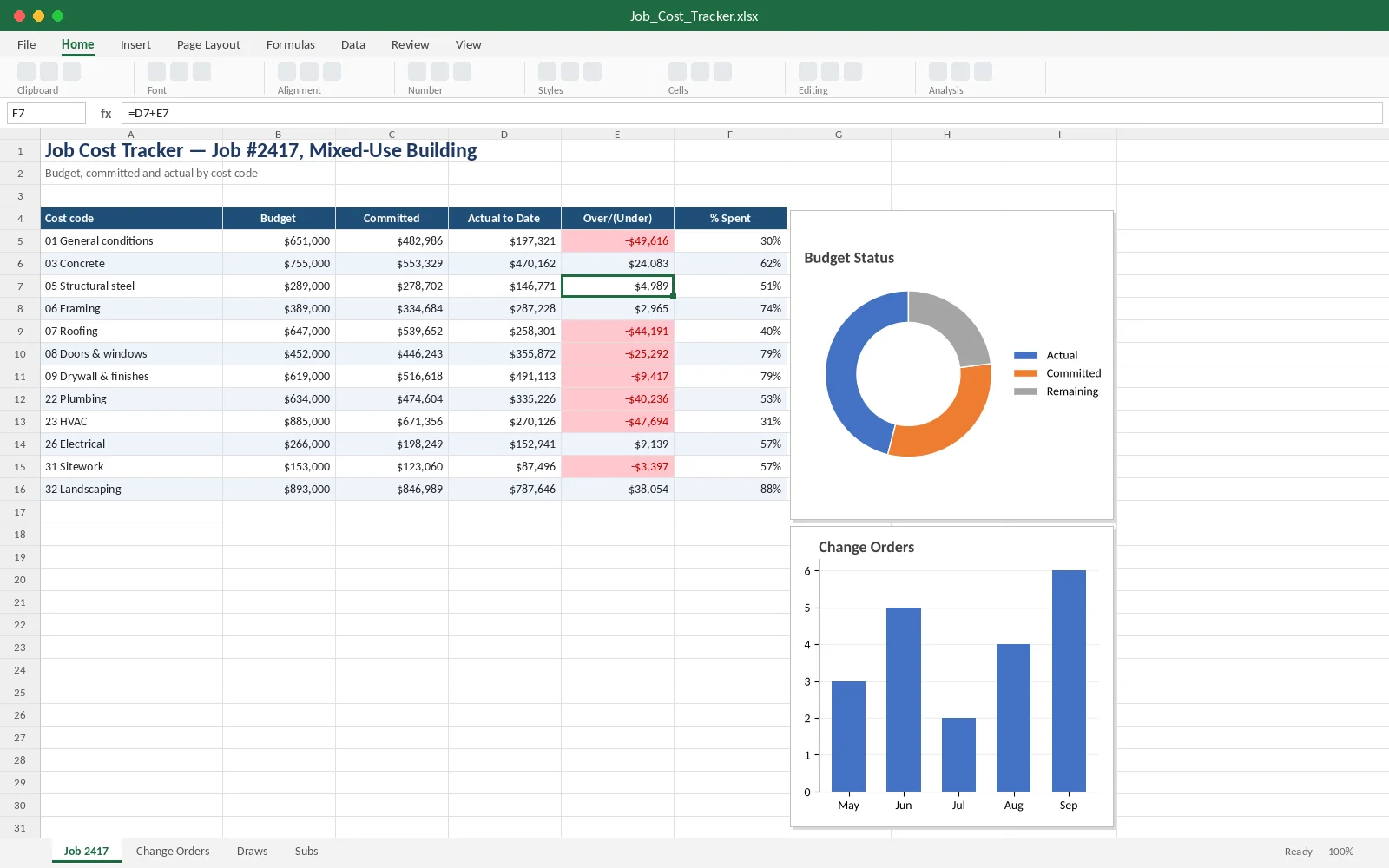Screen dimensions: 1389x868
Task: Click the Actual legend entry in Budget Status
Action: click(1046, 355)
